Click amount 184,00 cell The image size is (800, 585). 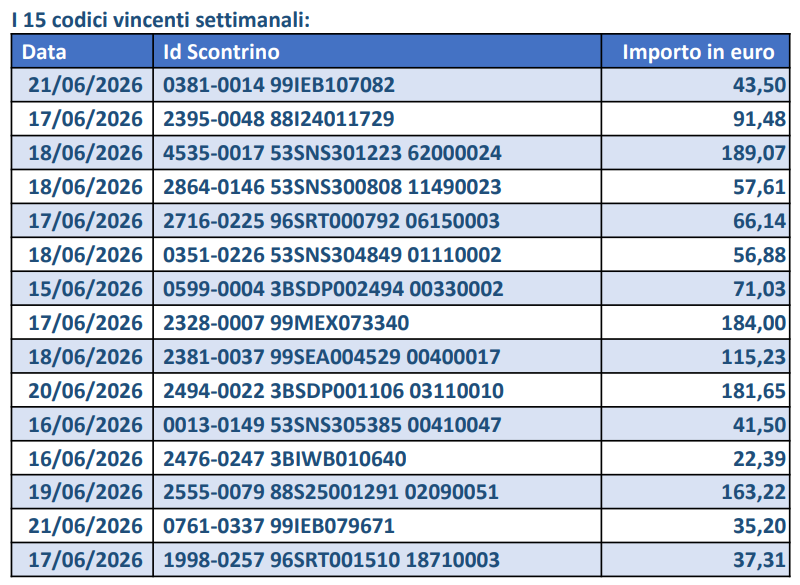pos(695,323)
